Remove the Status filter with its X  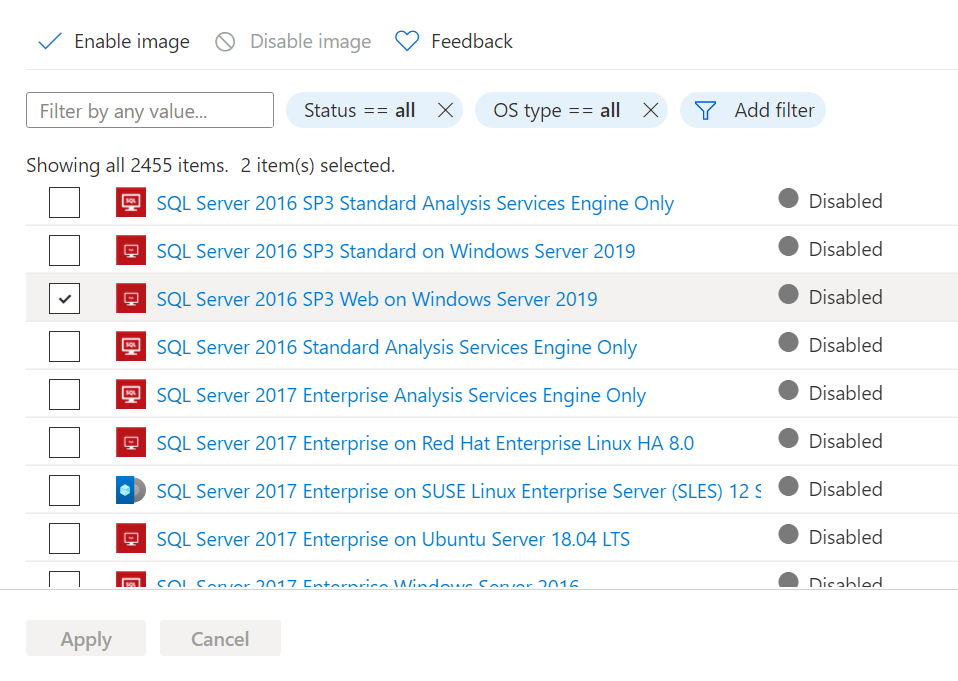[x=445, y=111]
